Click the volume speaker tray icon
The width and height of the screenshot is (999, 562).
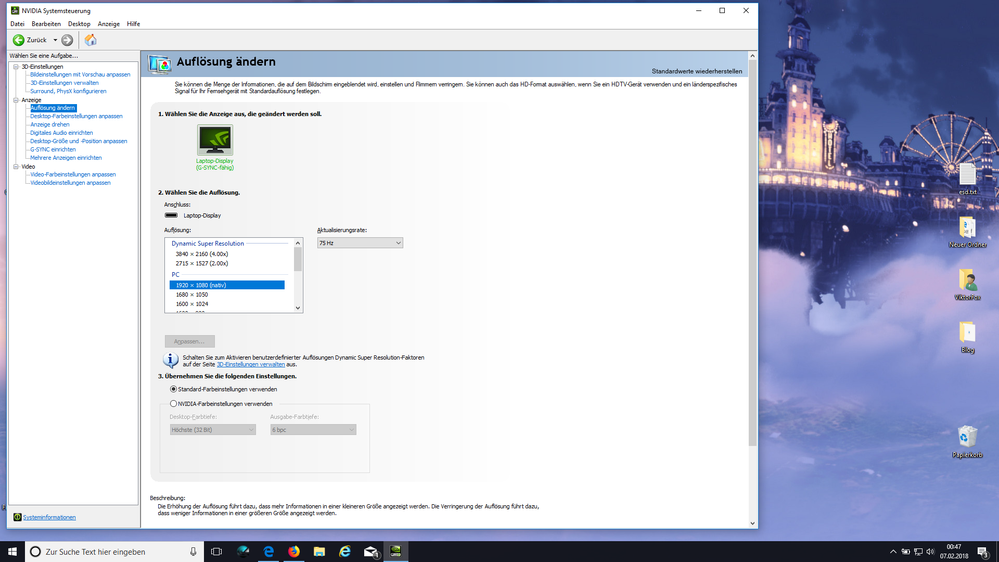pos(931,552)
